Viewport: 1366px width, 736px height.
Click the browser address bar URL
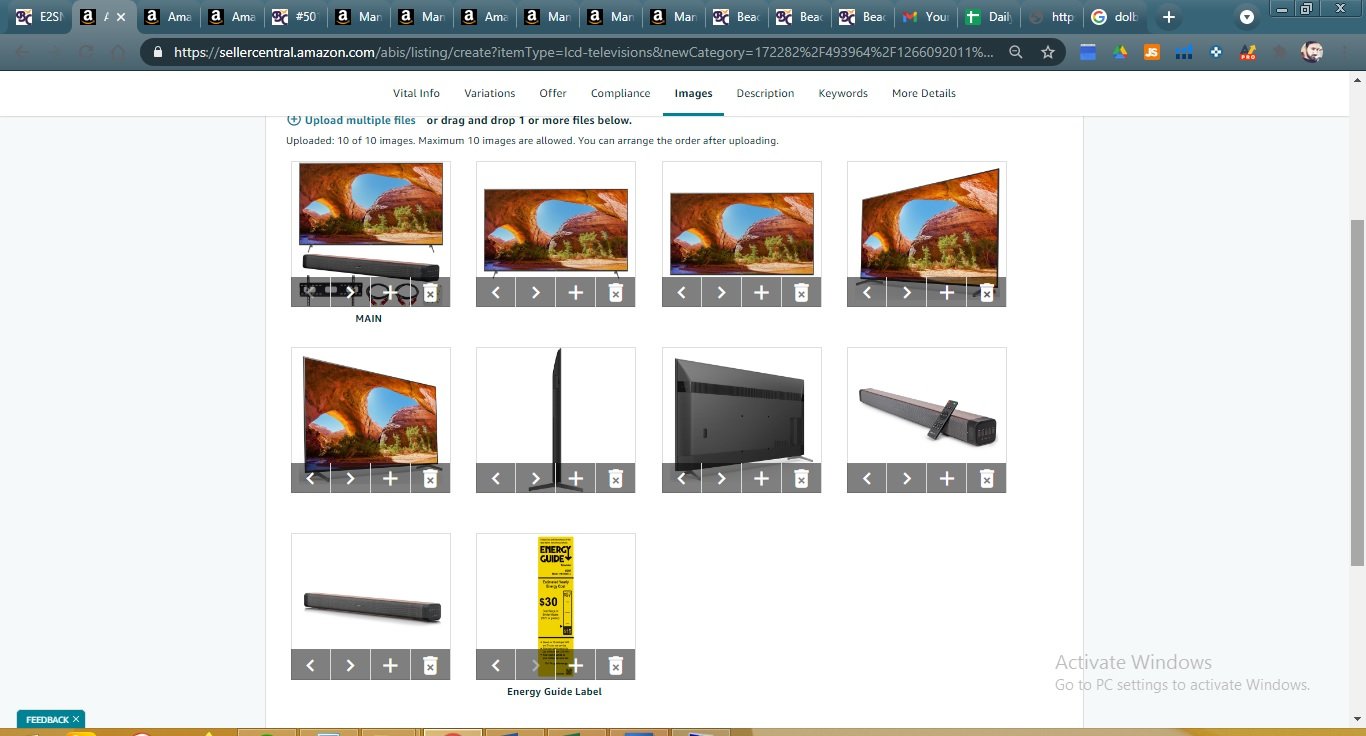point(580,52)
